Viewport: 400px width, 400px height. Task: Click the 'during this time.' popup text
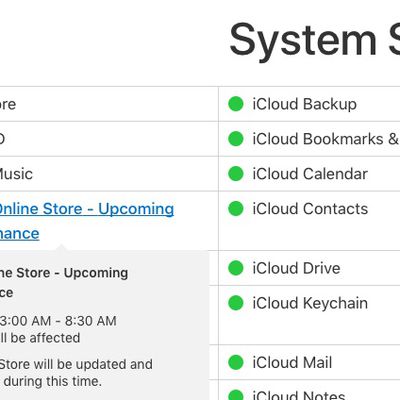point(53,381)
